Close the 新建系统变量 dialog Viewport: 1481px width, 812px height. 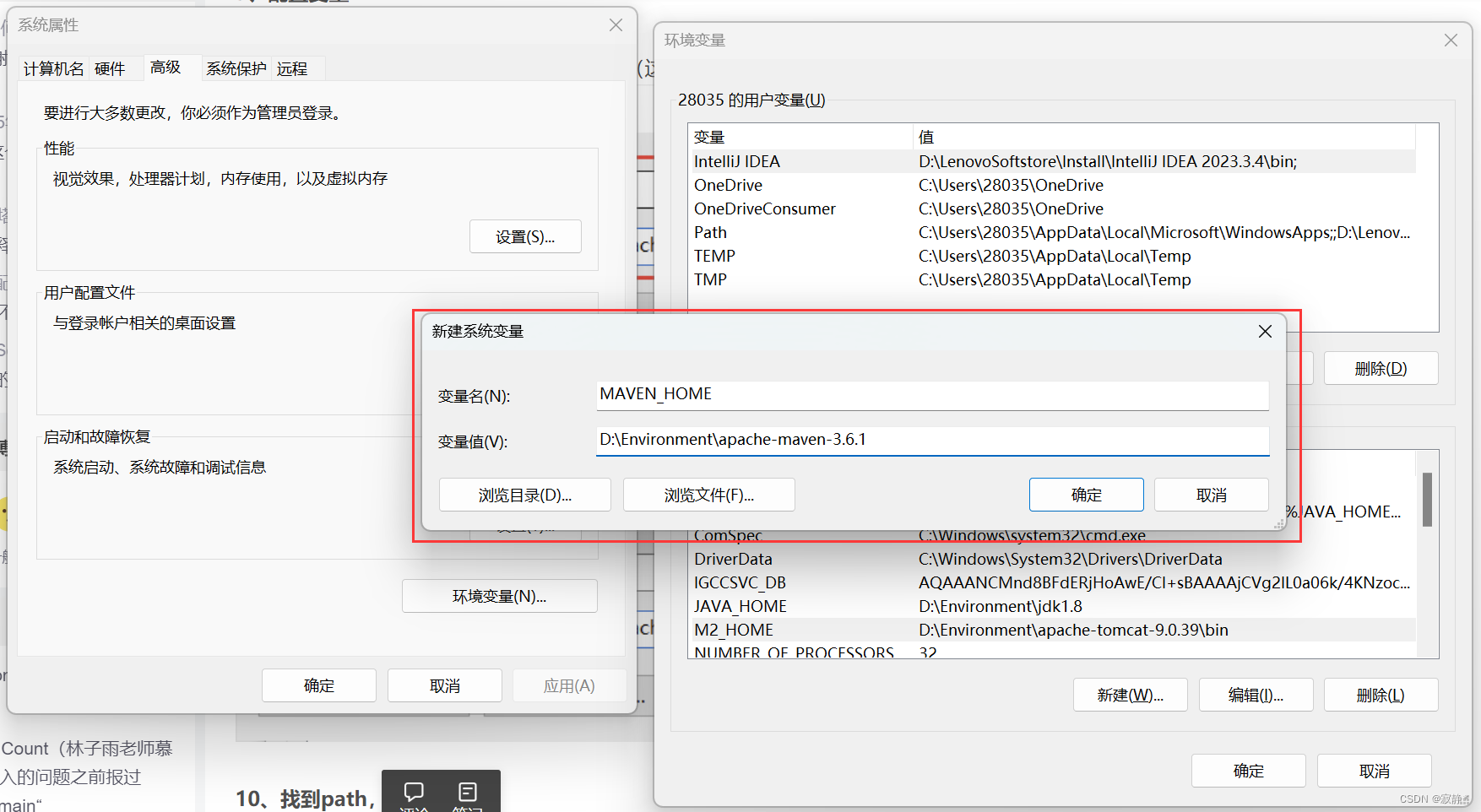pyautogui.click(x=1265, y=332)
